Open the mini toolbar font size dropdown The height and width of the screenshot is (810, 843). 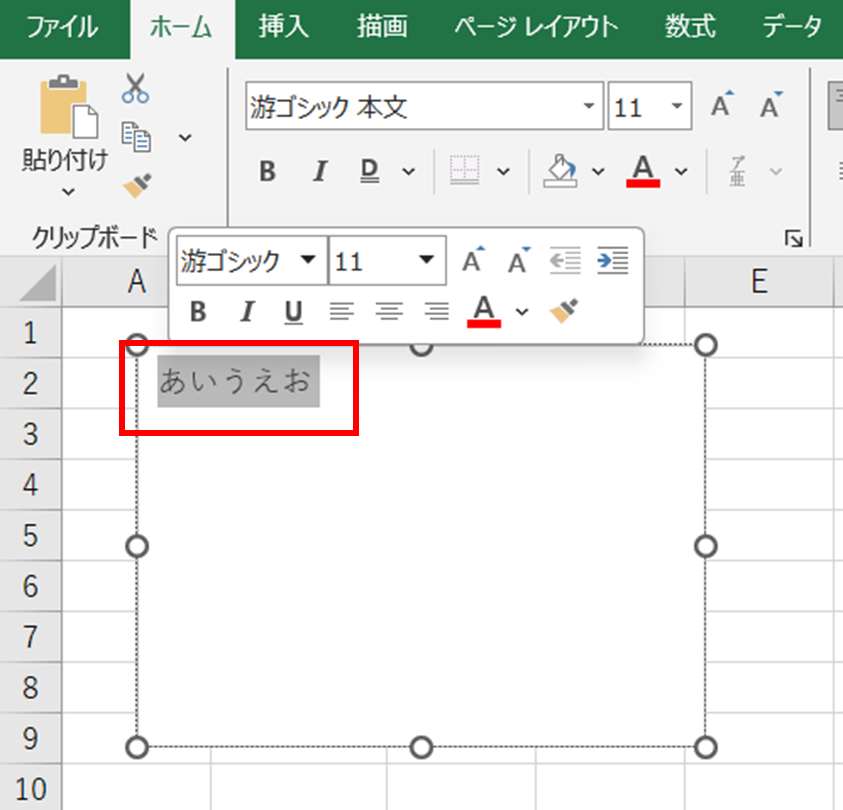click(426, 261)
